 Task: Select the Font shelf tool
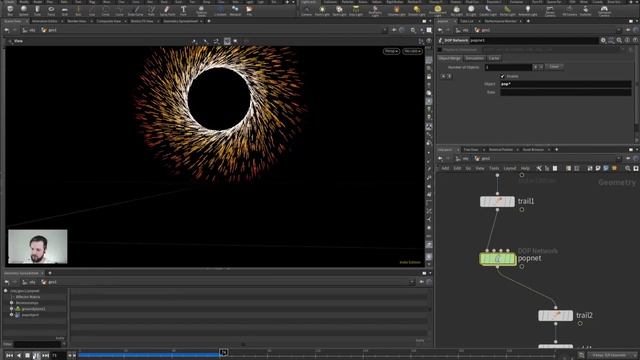183,10
